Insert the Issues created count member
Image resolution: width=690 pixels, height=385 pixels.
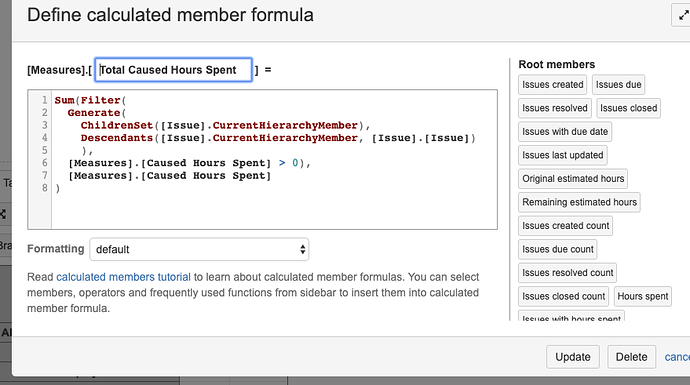[x=565, y=226]
